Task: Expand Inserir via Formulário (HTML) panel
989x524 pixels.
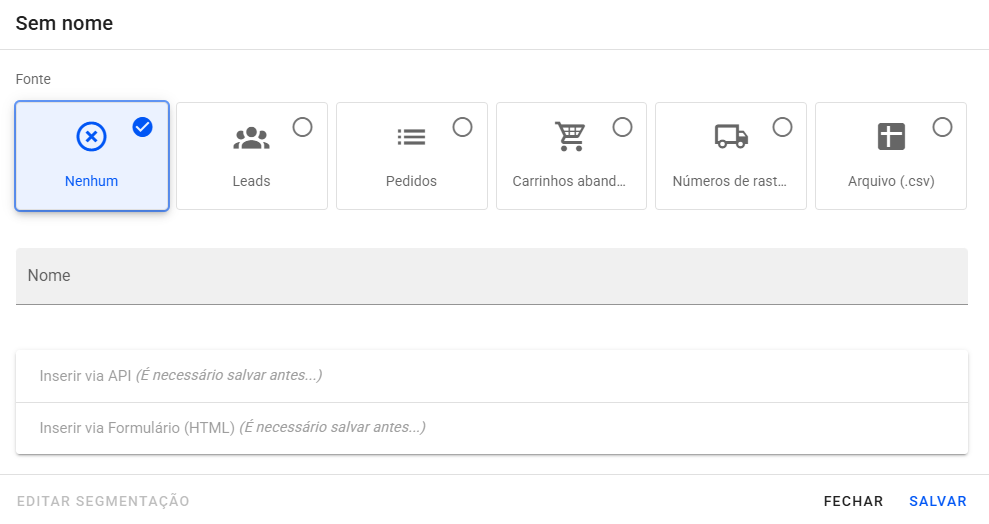Action: point(491,428)
